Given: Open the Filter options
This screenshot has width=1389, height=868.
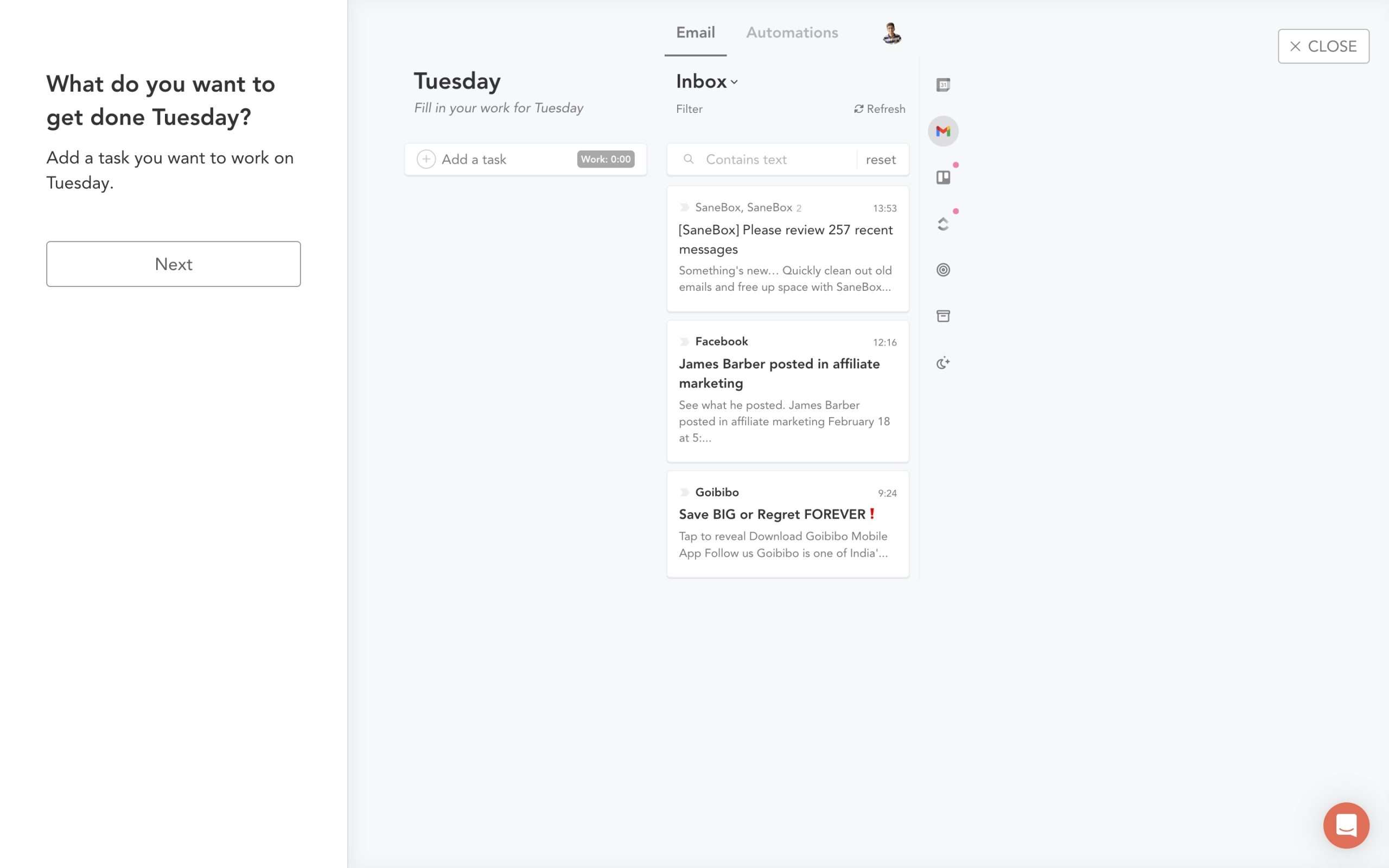Looking at the screenshot, I should (689, 109).
